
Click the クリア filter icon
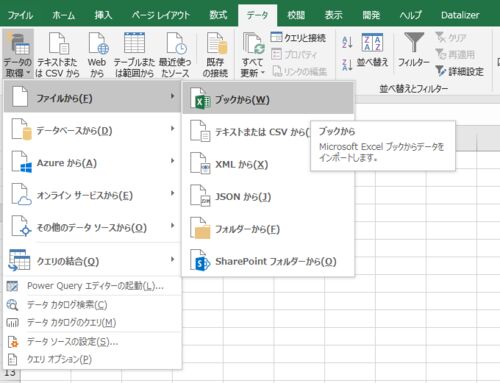coord(451,38)
